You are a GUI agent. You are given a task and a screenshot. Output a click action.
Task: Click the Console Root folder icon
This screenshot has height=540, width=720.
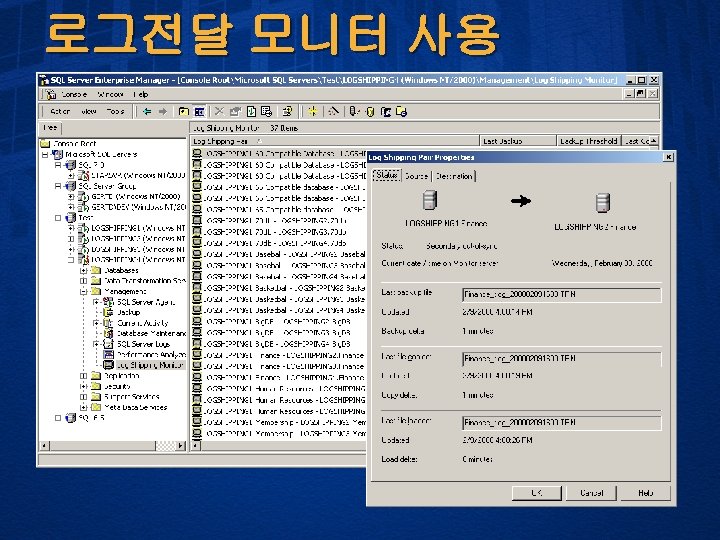point(45,143)
